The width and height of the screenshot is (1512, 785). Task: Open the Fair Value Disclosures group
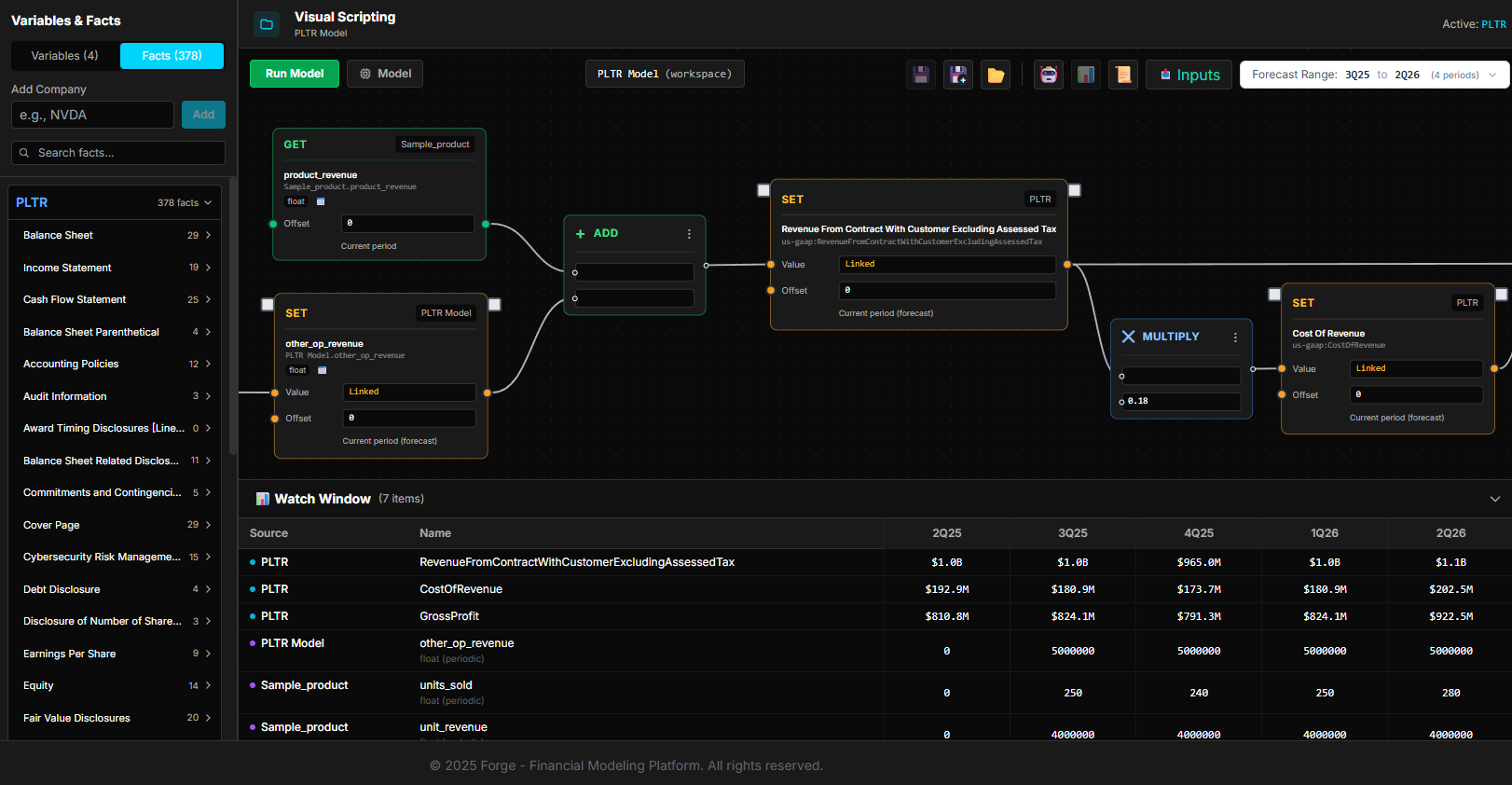tap(114, 718)
